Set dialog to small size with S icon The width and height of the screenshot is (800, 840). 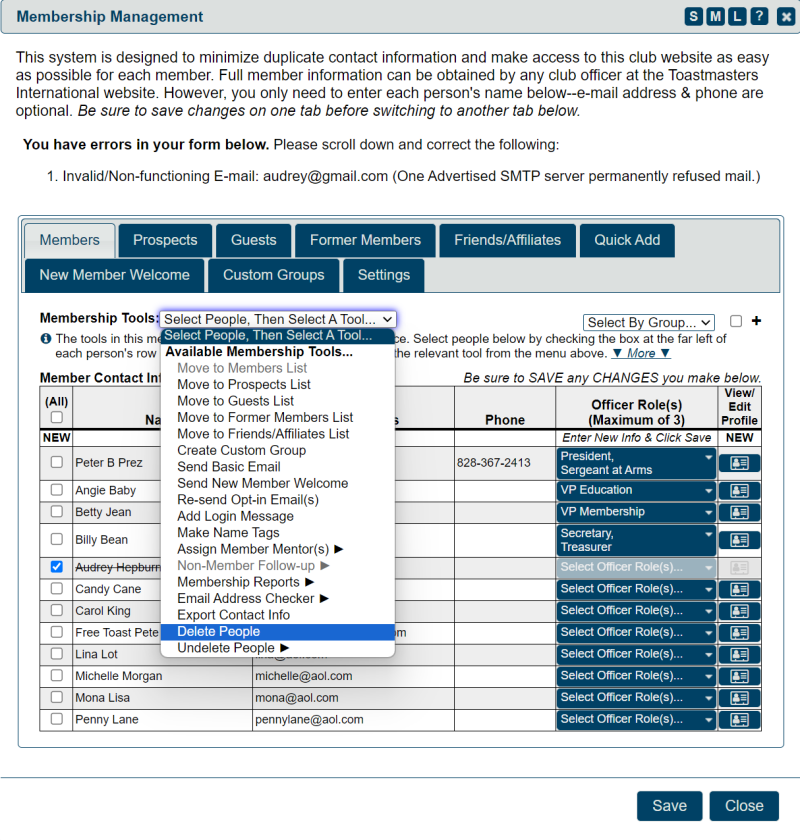(x=693, y=17)
